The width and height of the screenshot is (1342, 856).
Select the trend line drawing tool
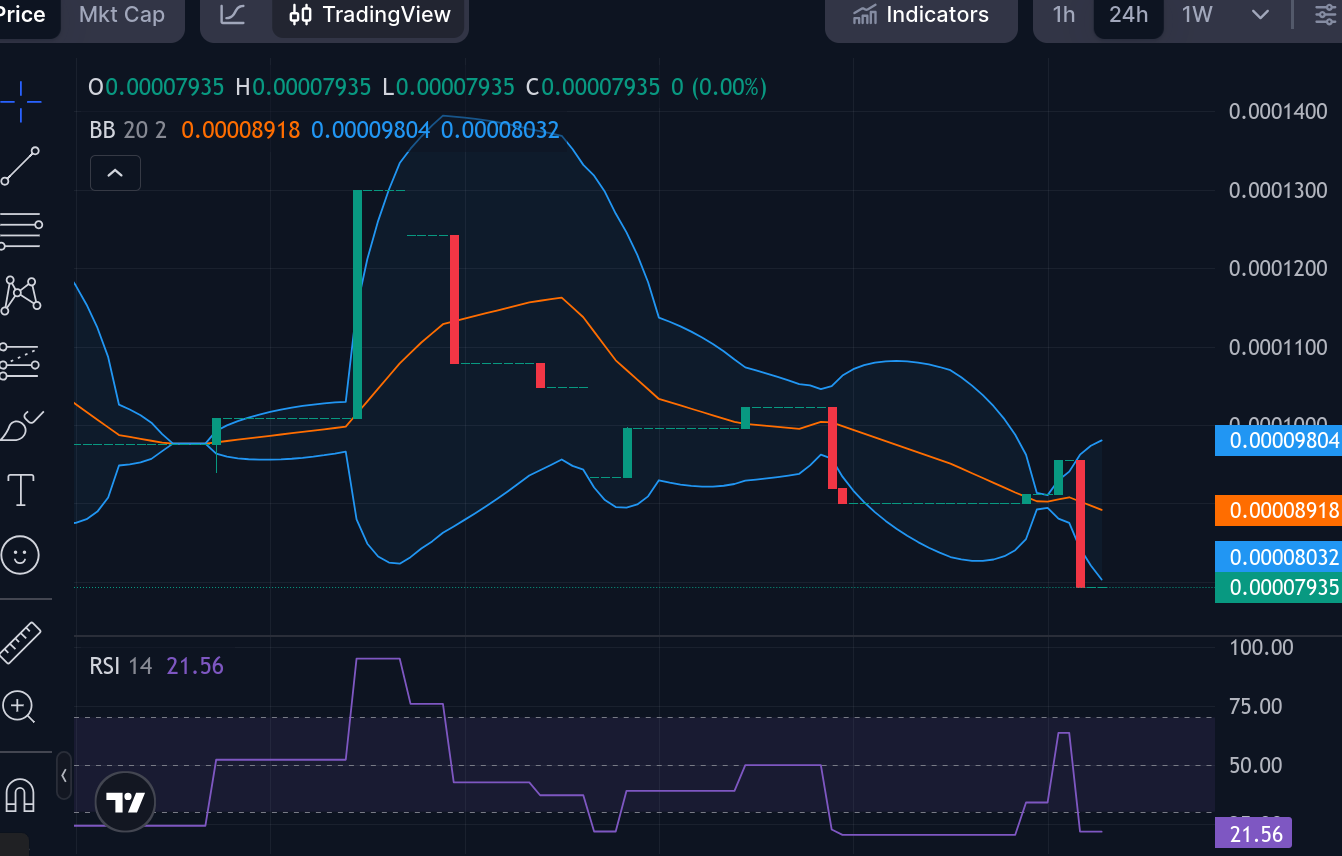pos(20,167)
